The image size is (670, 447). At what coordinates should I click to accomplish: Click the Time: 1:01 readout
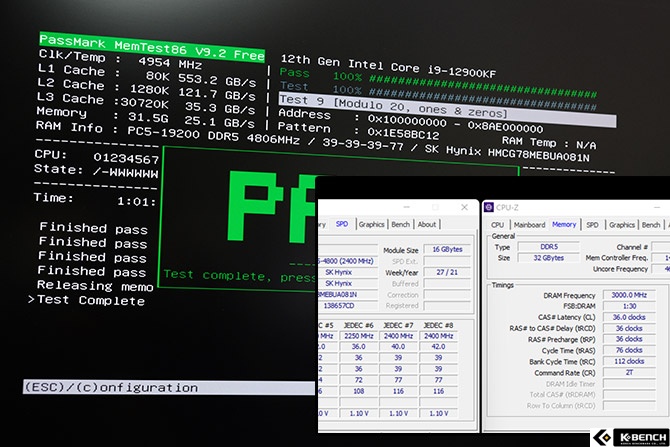click(95, 200)
